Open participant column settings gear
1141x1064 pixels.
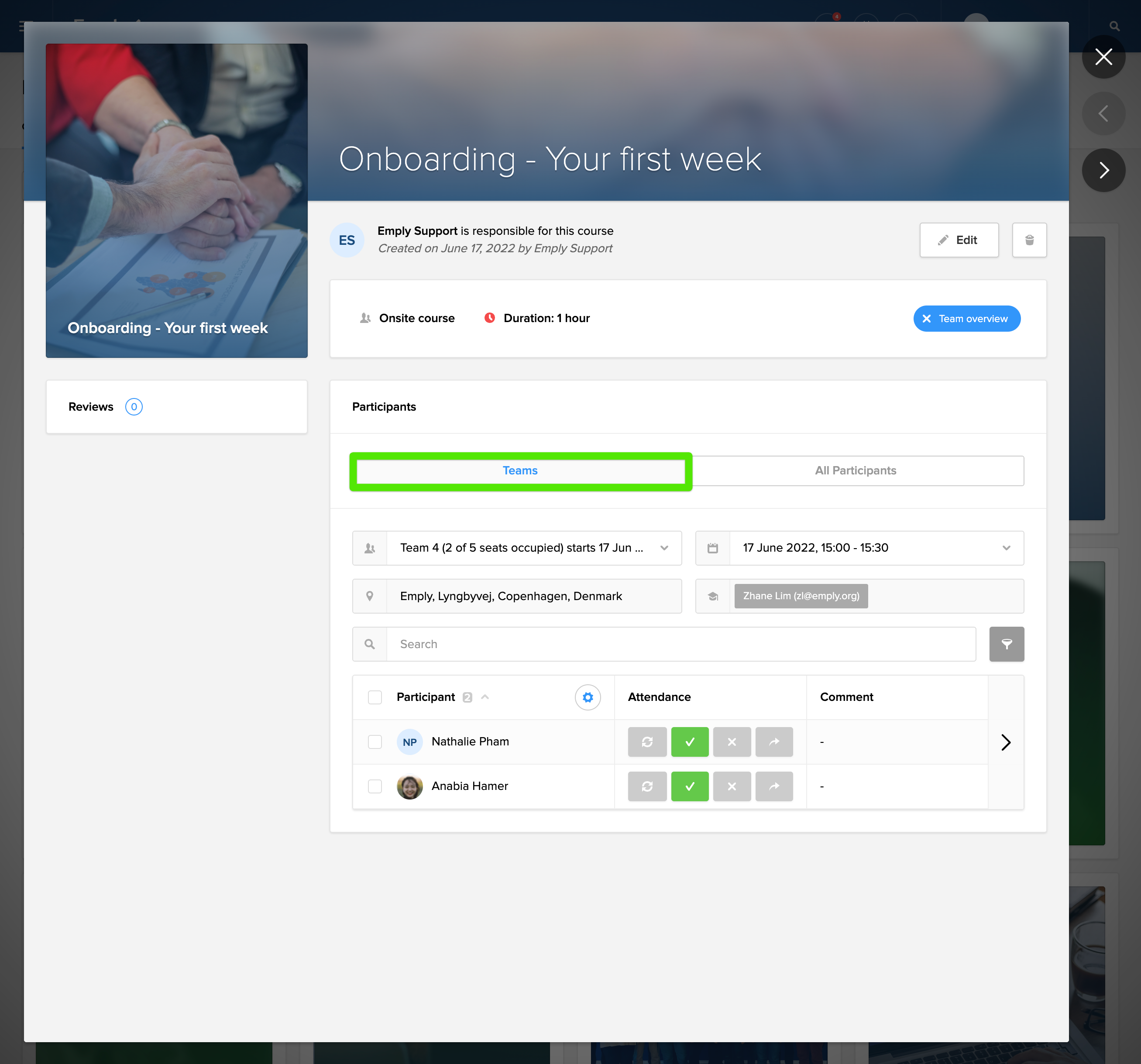tap(587, 697)
